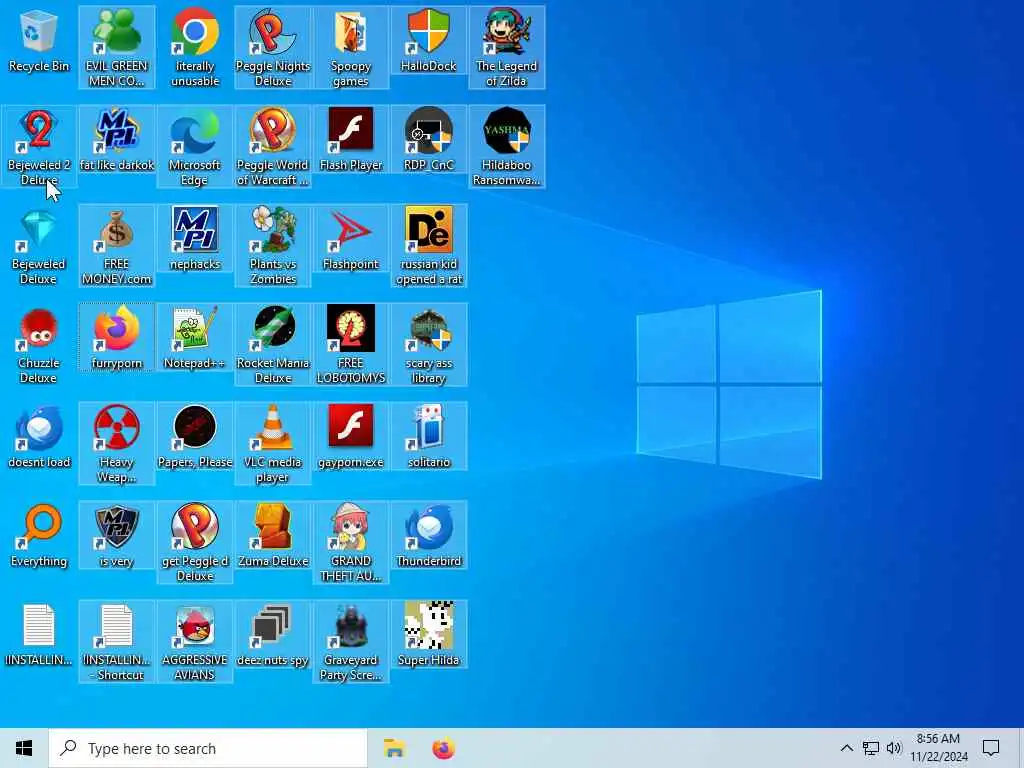Select the Hildaboo Ransomwa... icon
The height and width of the screenshot is (768, 1024).
coord(507,146)
